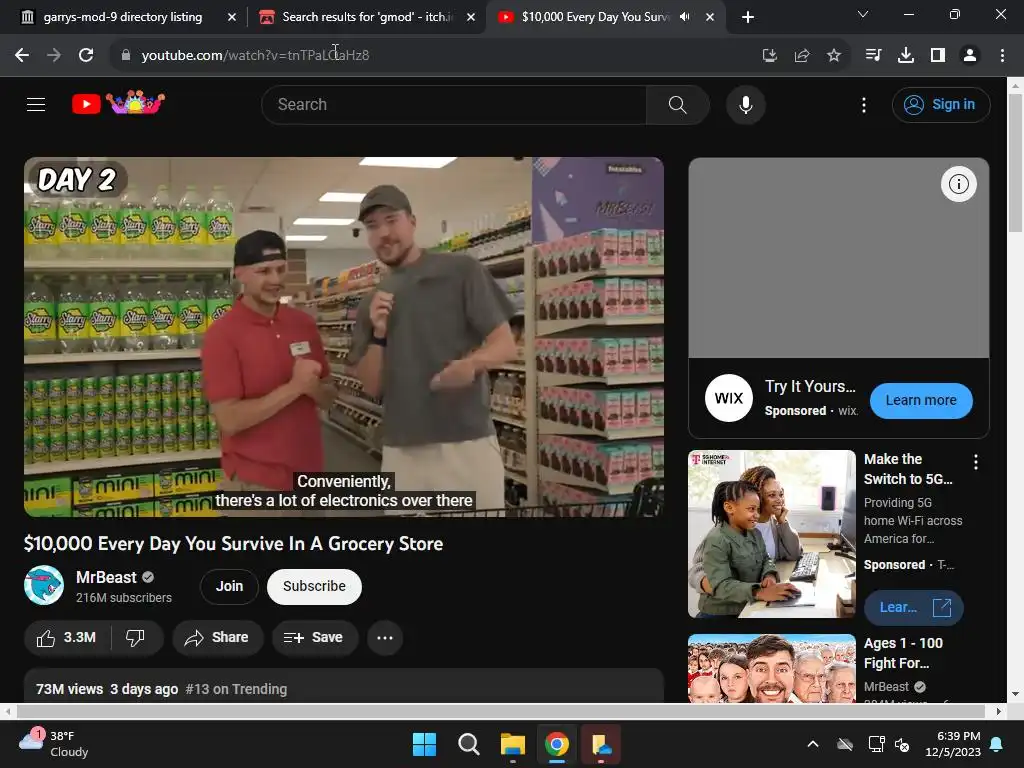Click the video player
The width and height of the screenshot is (1024, 768).
tap(344, 337)
